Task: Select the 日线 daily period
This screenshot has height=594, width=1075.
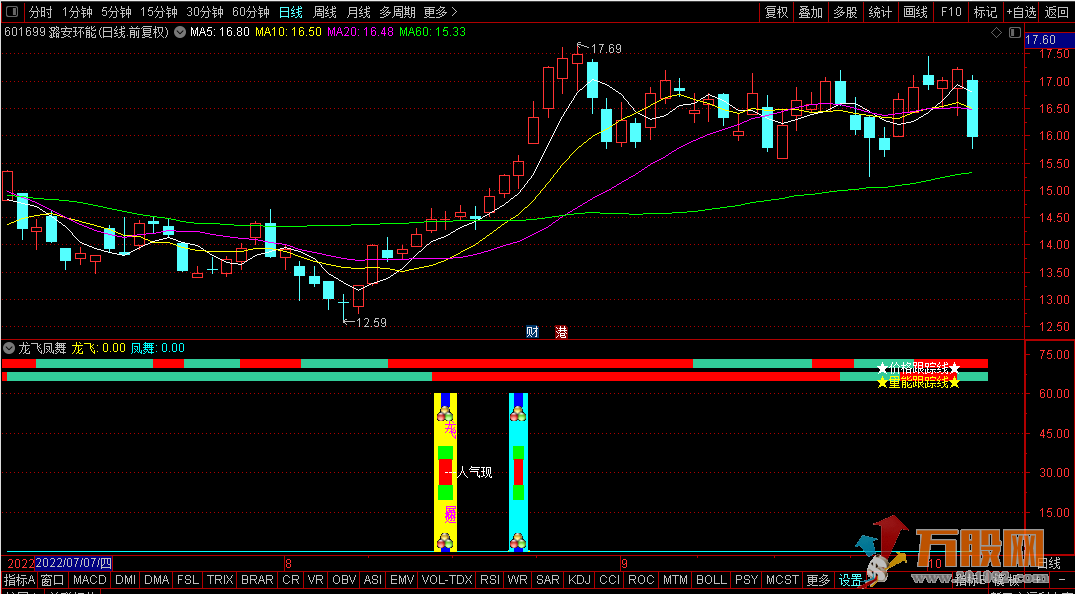Action: click(291, 12)
